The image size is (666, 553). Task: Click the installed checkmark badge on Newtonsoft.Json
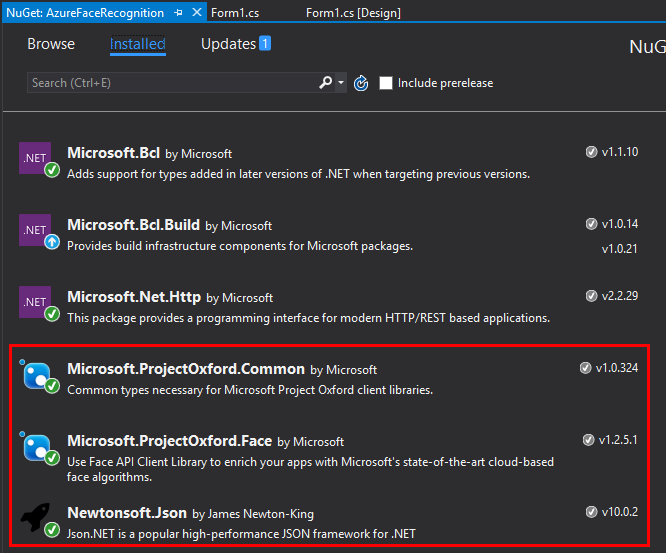pyautogui.click(x=52, y=530)
